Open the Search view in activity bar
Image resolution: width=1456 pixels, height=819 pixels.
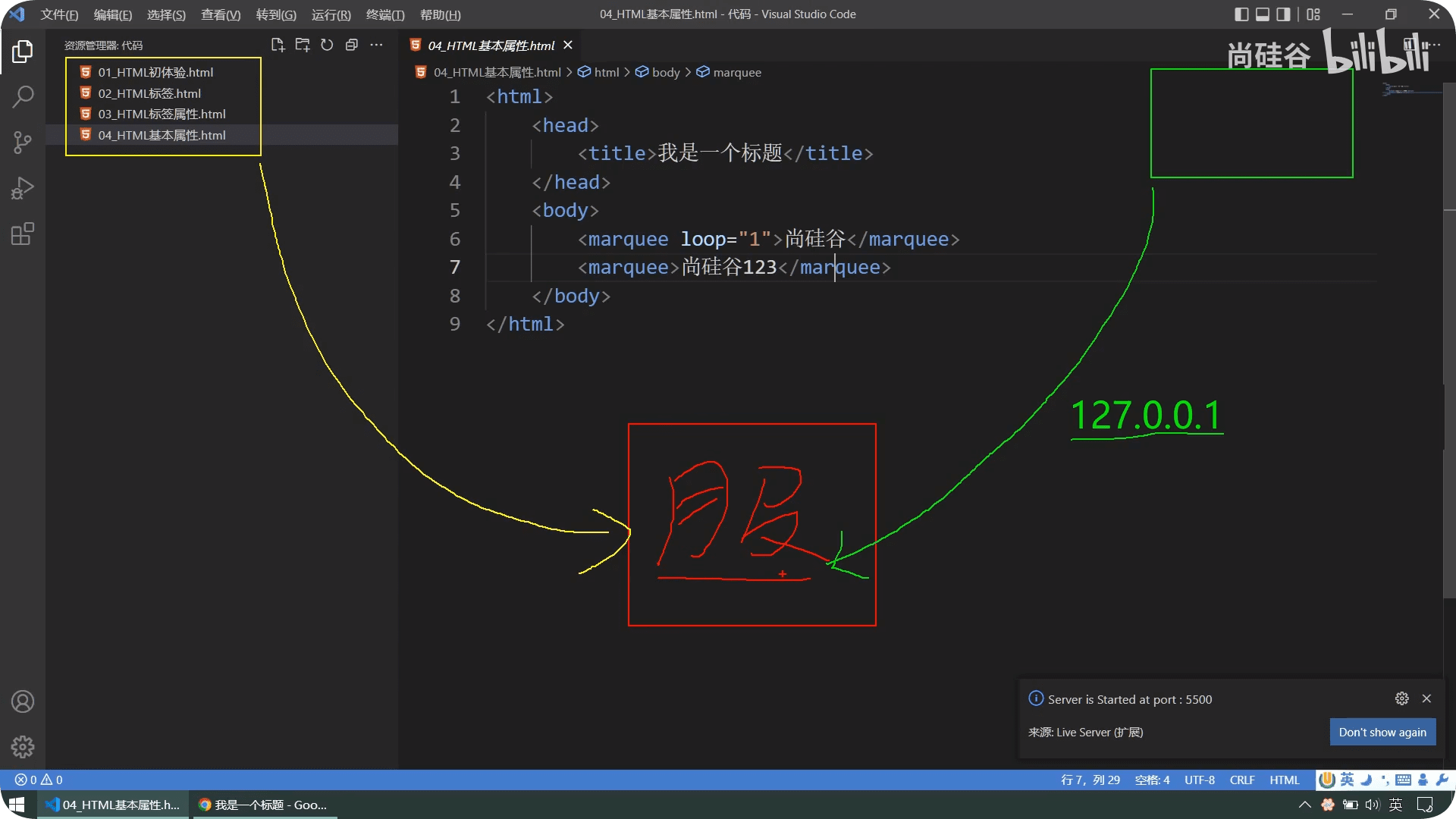point(23,96)
